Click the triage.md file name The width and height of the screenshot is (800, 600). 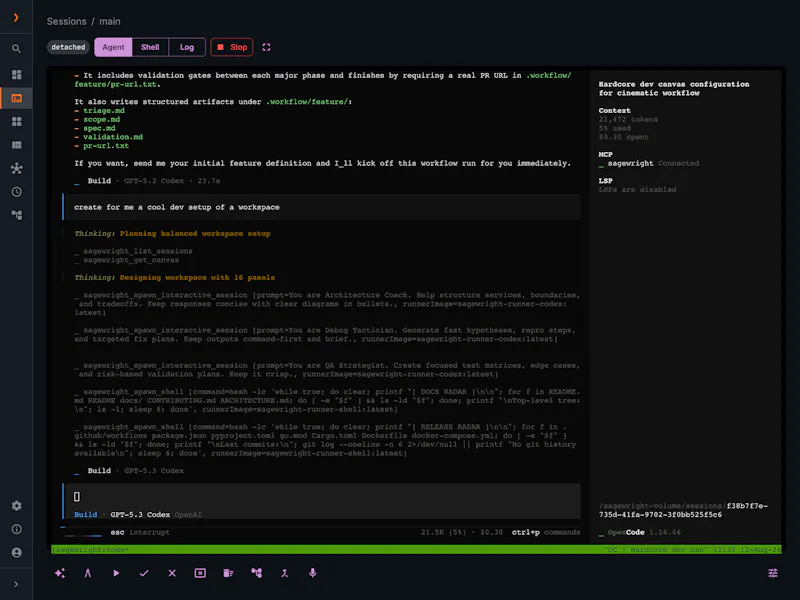[104, 111]
